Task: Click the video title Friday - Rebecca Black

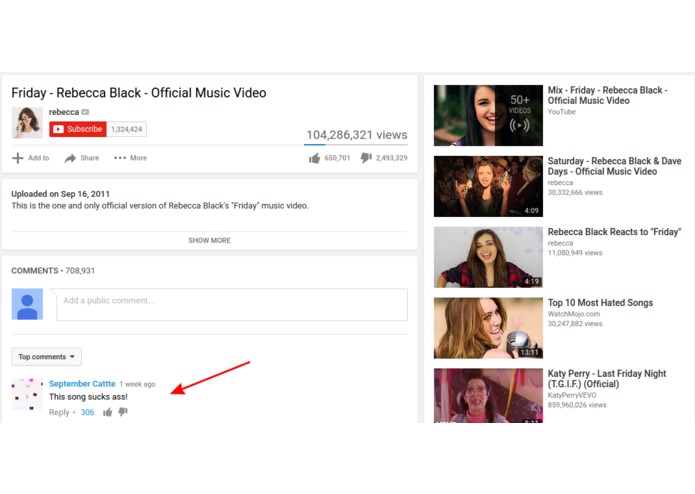Action: pyautogui.click(x=139, y=93)
